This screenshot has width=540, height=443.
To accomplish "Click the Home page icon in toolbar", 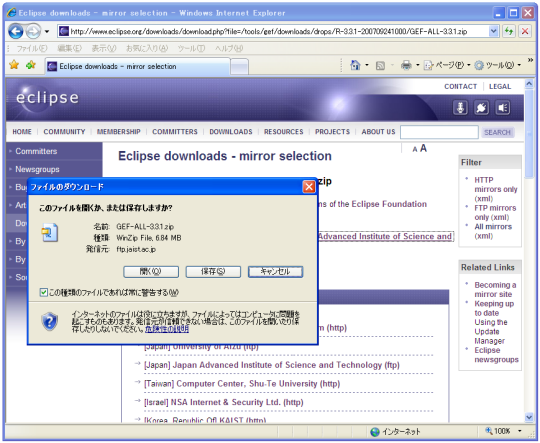I will pos(355,65).
